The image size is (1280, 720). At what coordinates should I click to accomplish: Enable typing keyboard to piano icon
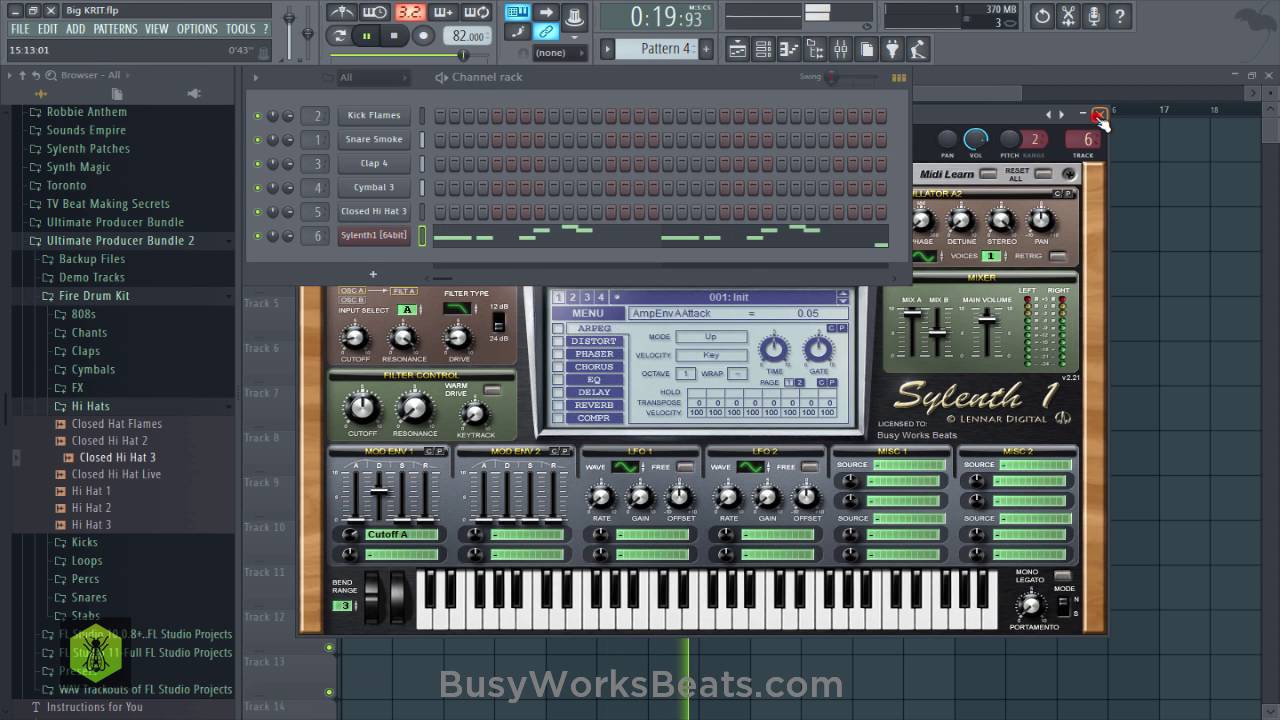pyautogui.click(x=518, y=12)
